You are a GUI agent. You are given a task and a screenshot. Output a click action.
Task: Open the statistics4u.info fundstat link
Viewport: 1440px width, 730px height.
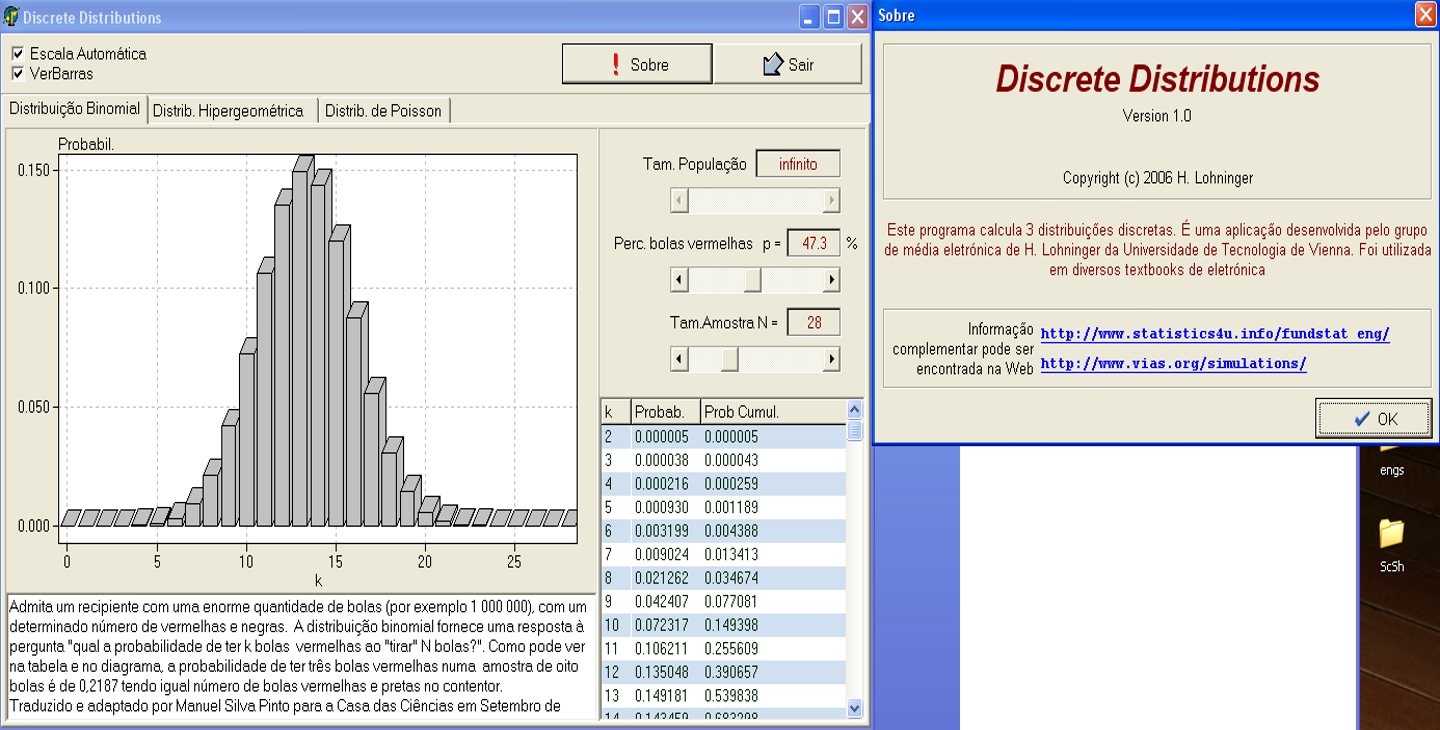tap(1214, 334)
